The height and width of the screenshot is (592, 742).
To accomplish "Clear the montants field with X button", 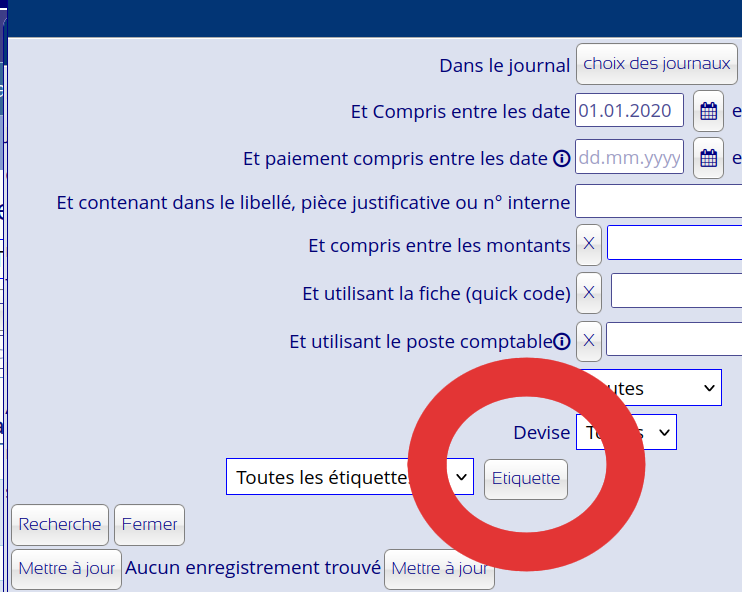I will (x=588, y=244).
